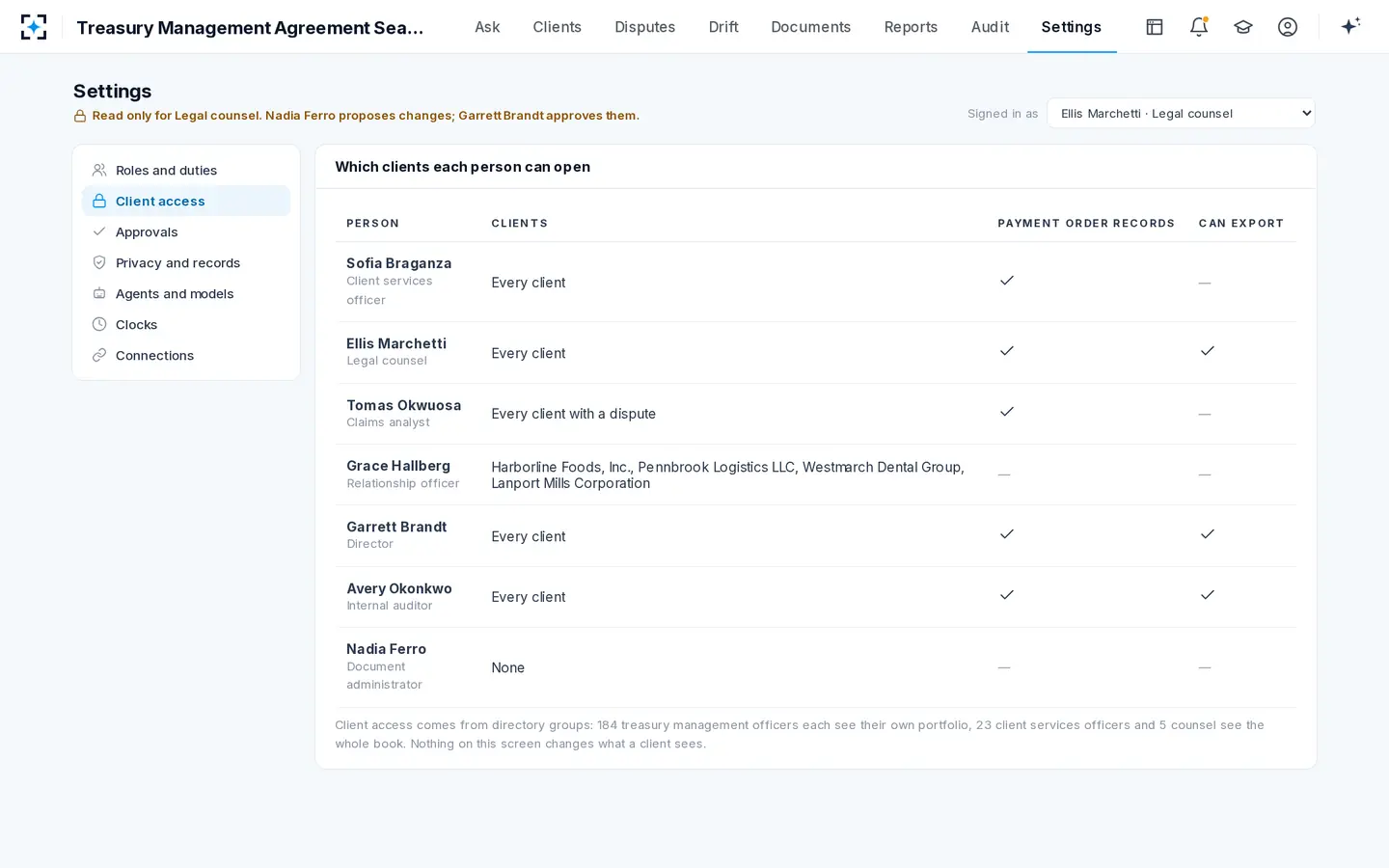Open the sparkle assistant icon
Viewport: 1389px width, 868px height.
coord(1350,26)
